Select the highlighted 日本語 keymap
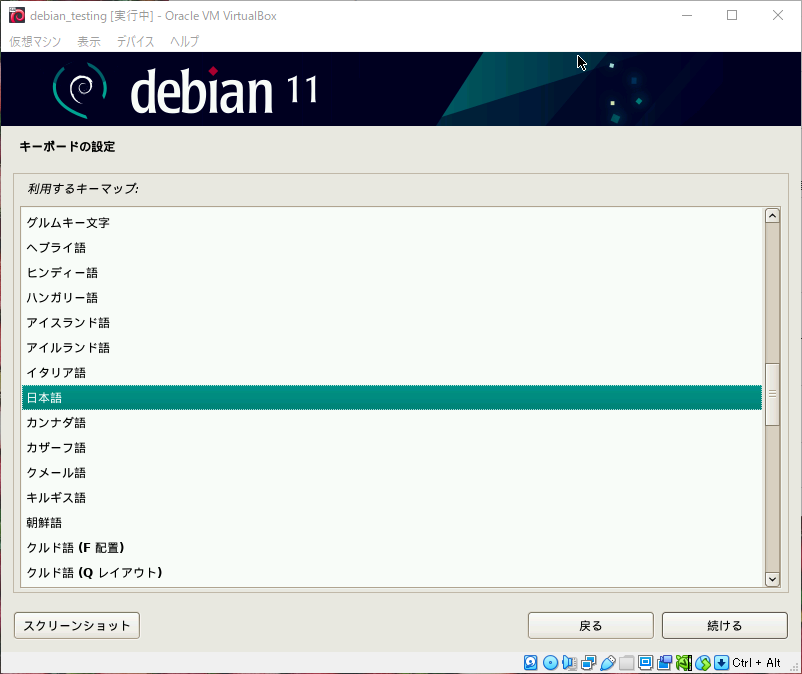The height and width of the screenshot is (674, 802). tap(392, 398)
